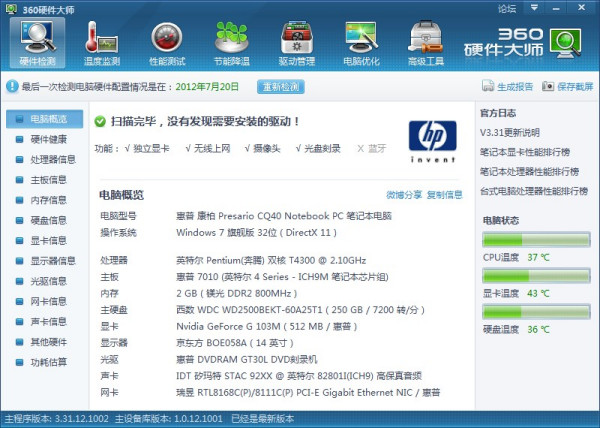Click the Presario CQ40 Notebook PC model text
Image resolution: width=600 pixels, height=428 pixels.
(284, 216)
